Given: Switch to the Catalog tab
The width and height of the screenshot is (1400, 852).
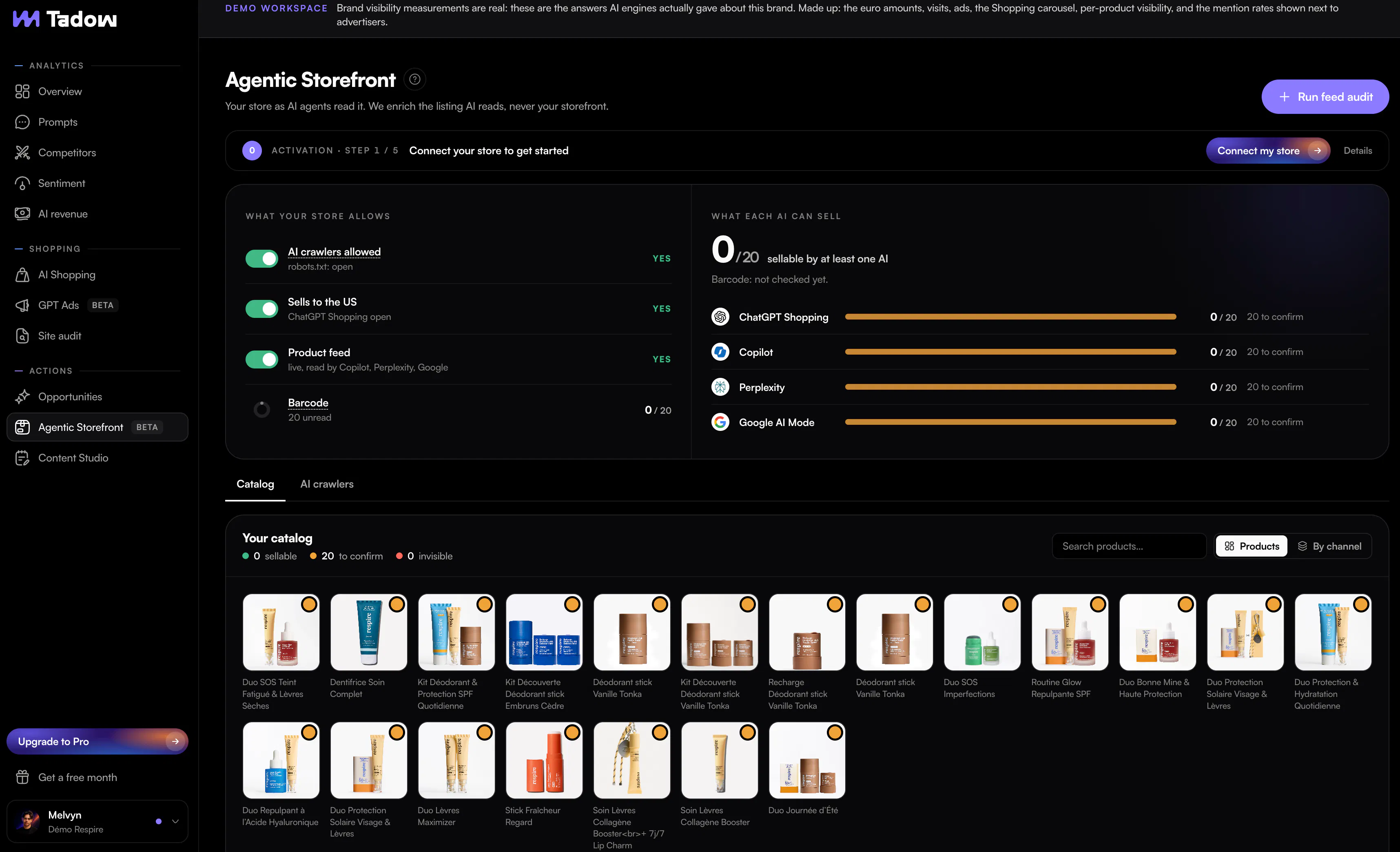Looking at the screenshot, I should 255,484.
